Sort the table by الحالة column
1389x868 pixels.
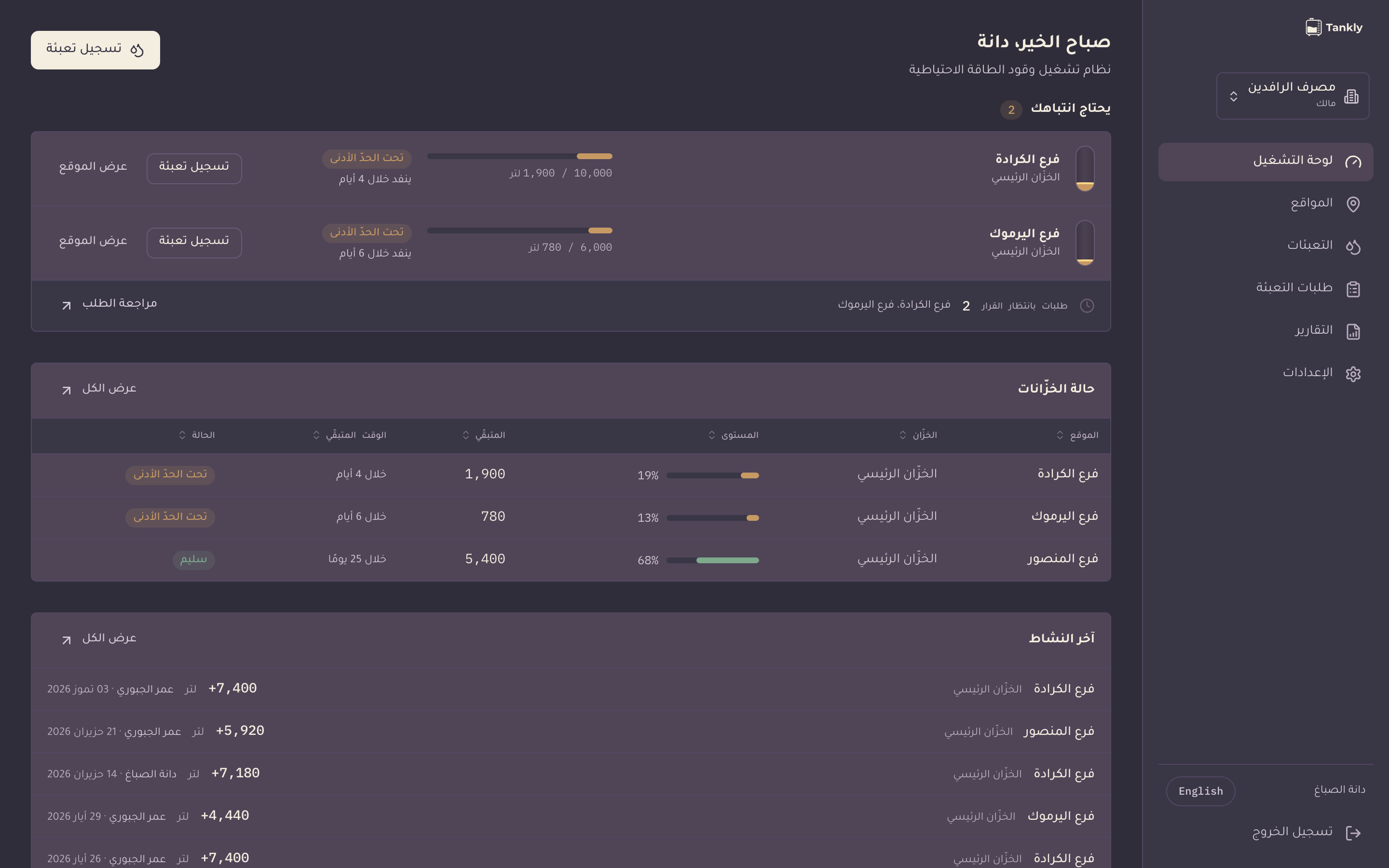197,435
